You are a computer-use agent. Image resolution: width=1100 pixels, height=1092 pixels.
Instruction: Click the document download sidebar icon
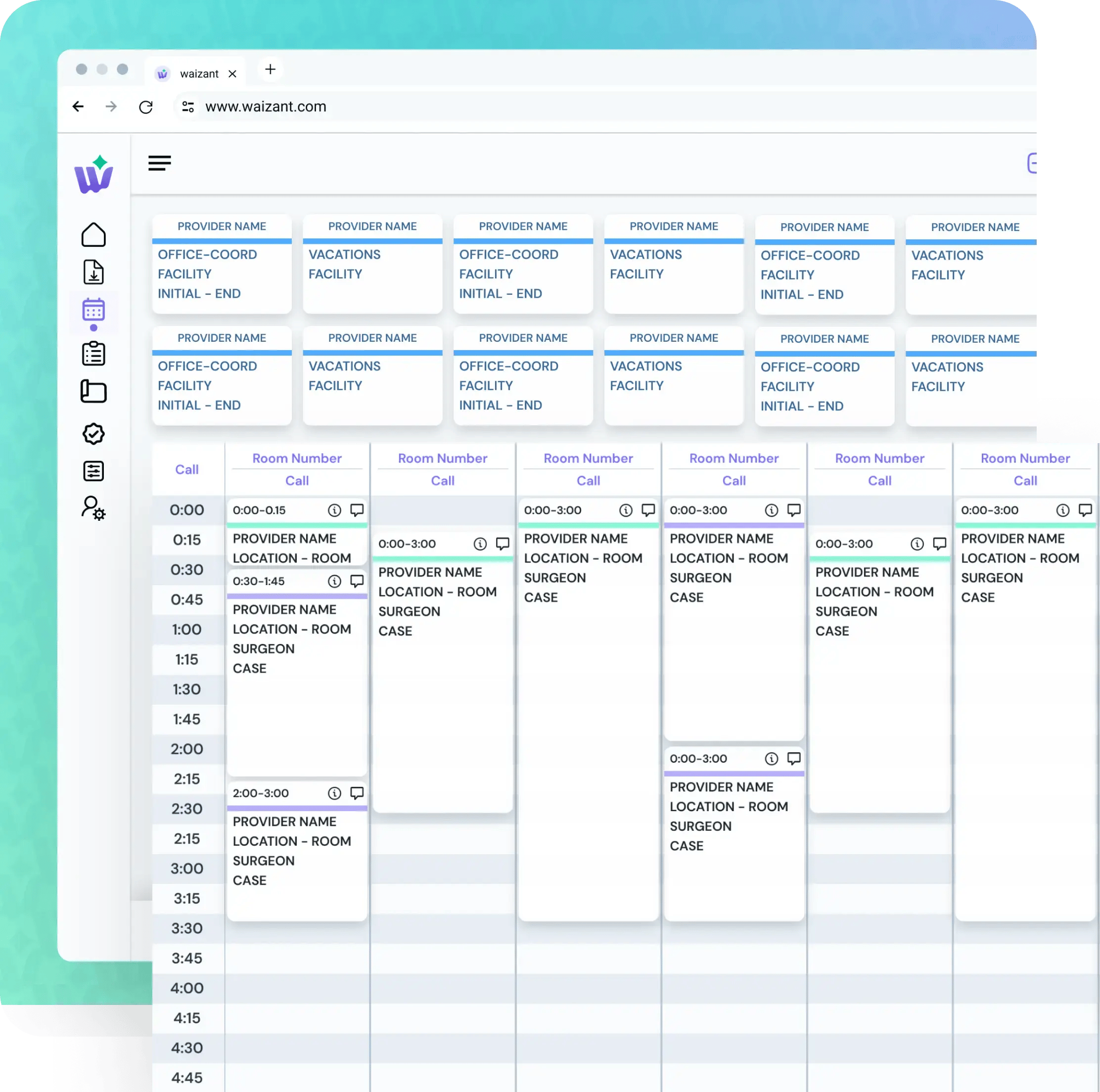[93, 272]
